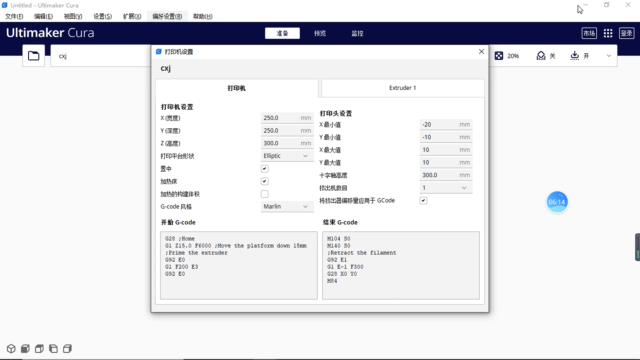Select the front view cube icon
Viewport: 640px width, 360px height.
pyautogui.click(x=25, y=349)
